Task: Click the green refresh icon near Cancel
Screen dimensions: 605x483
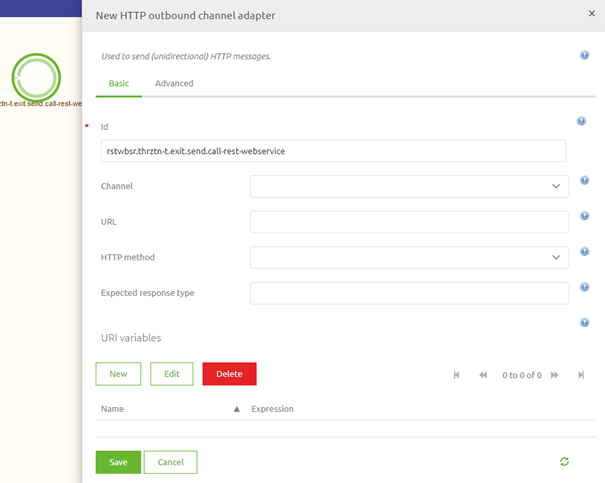Action: [564, 461]
